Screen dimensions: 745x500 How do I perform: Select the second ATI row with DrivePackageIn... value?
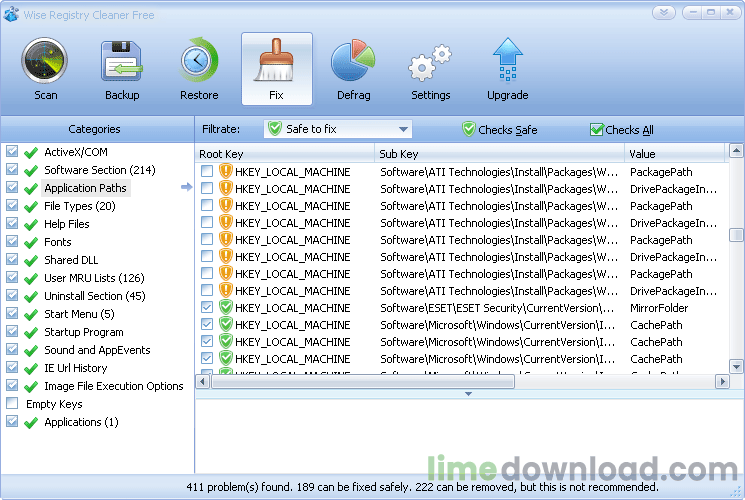pyautogui.click(x=461, y=222)
